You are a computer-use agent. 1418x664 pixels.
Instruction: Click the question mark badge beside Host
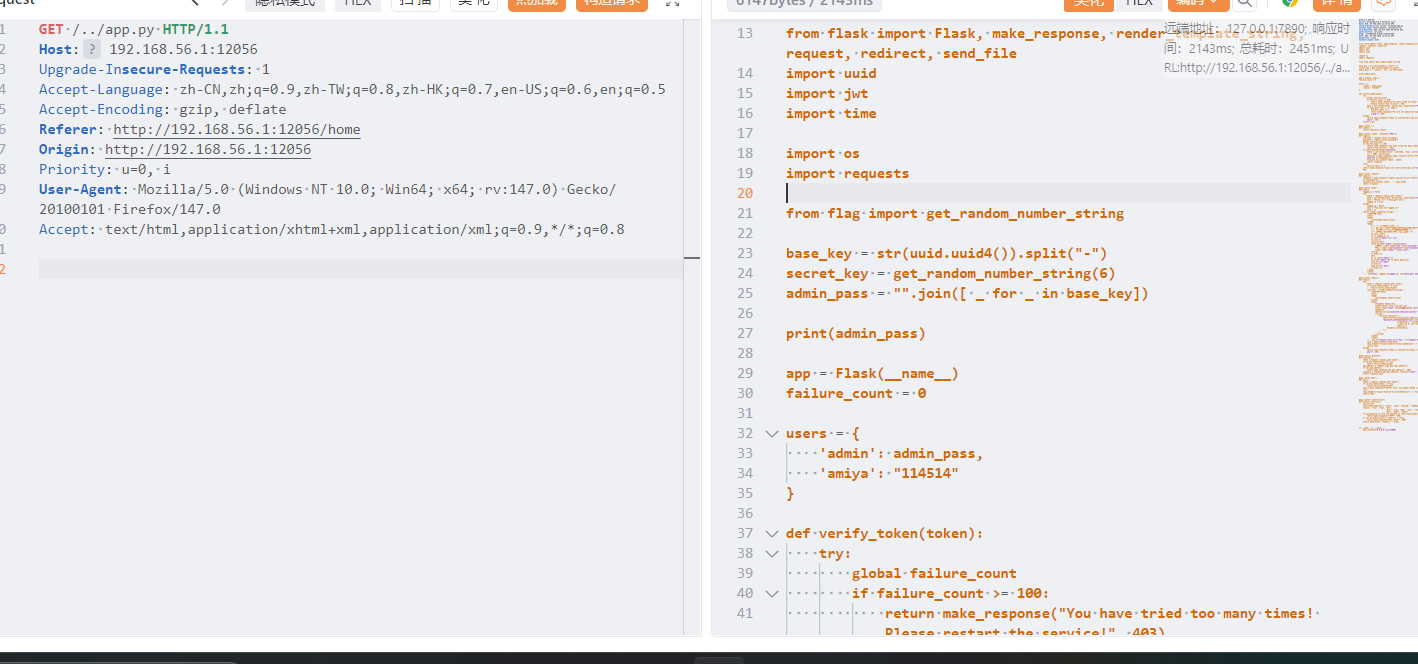(92, 49)
